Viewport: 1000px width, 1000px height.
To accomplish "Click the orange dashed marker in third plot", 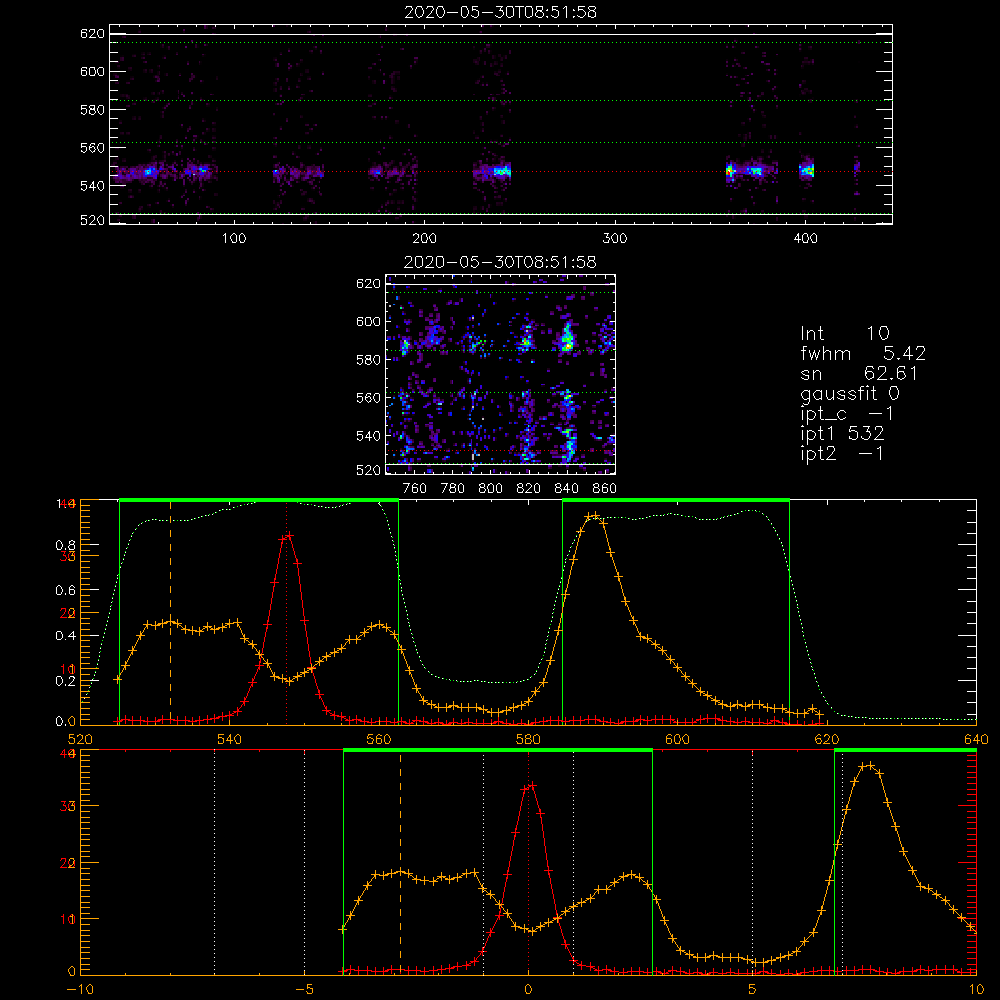I will [170, 612].
